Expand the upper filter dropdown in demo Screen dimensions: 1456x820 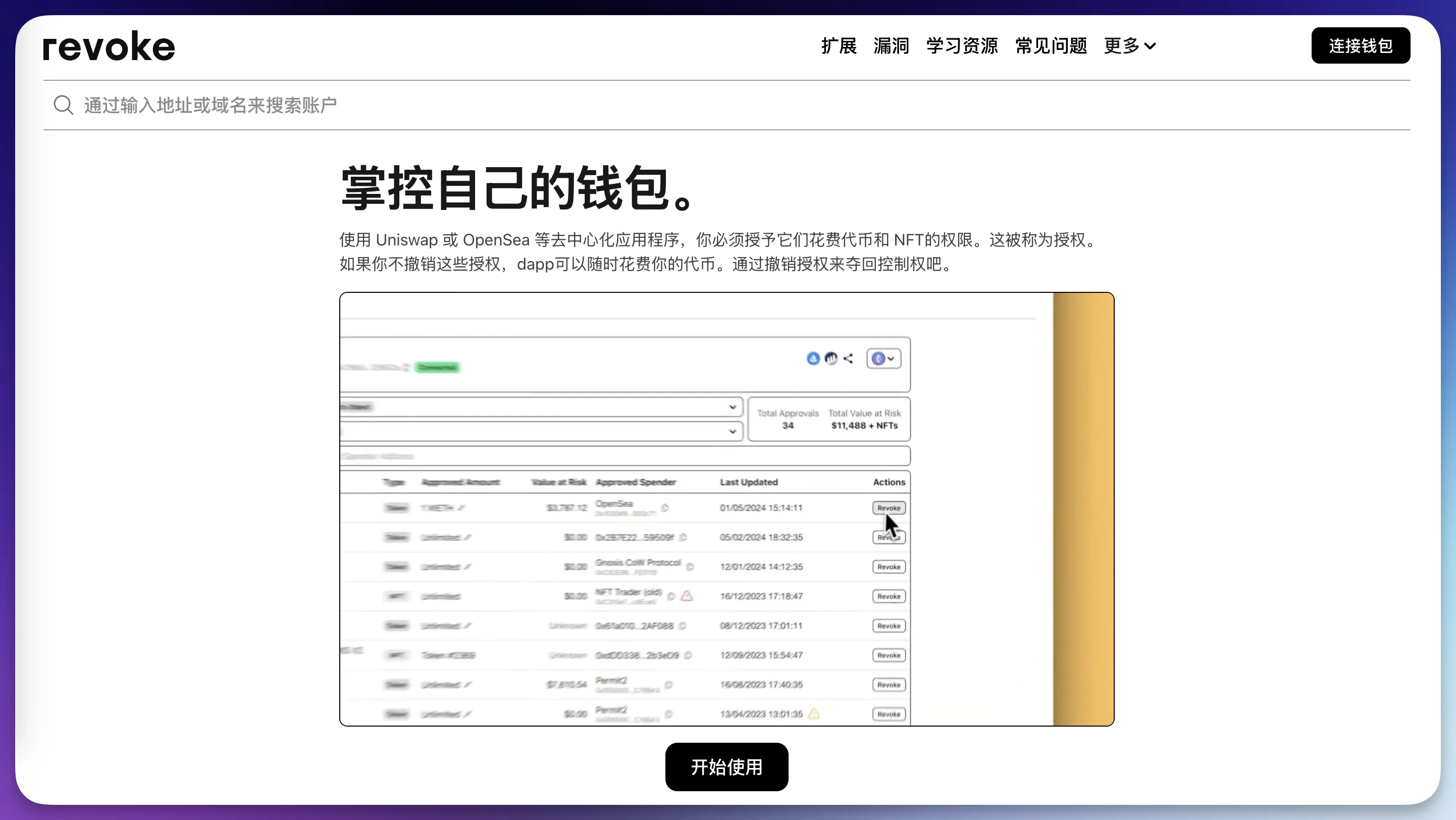click(542, 407)
